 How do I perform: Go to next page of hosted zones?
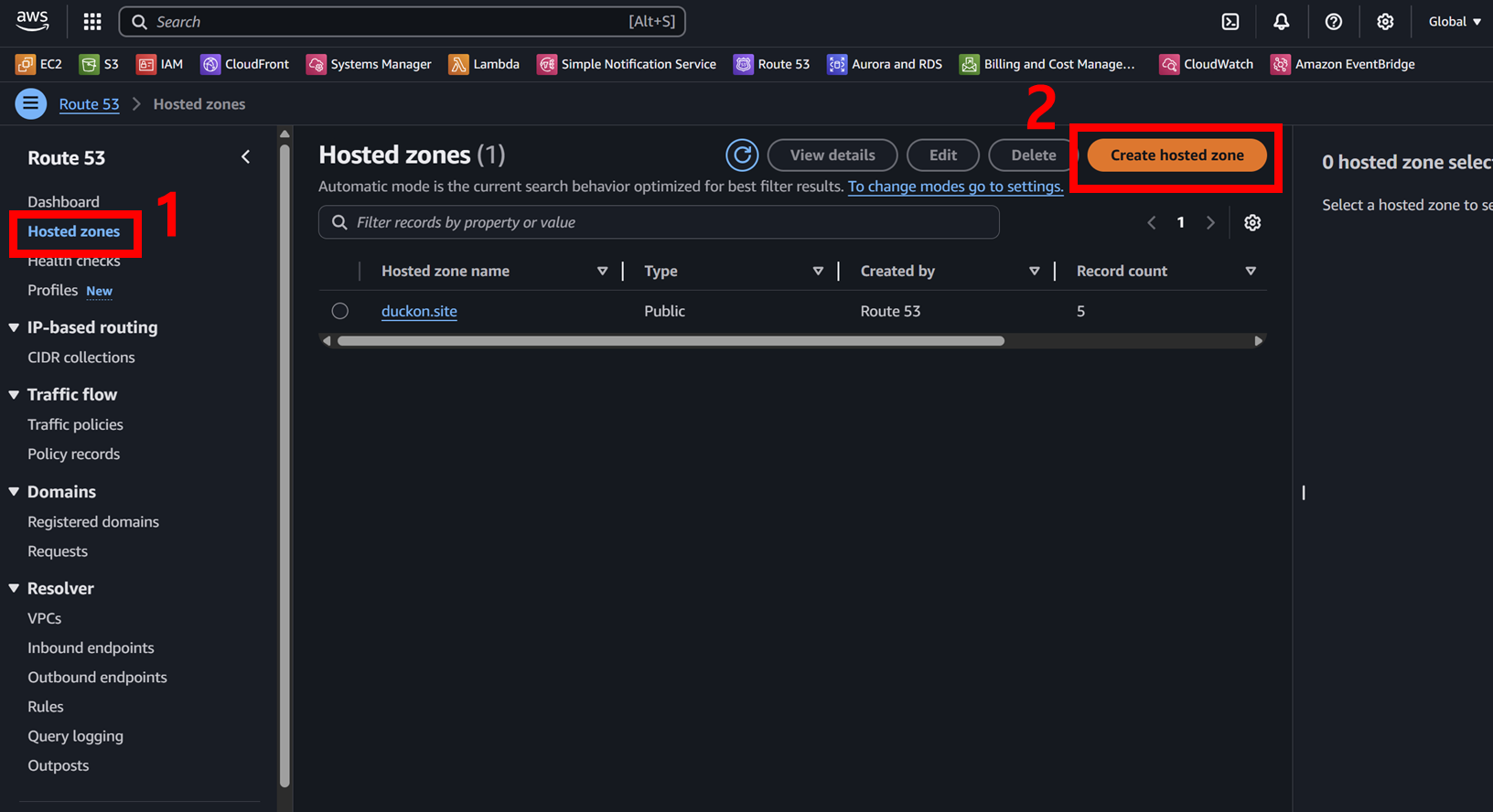(x=1210, y=223)
